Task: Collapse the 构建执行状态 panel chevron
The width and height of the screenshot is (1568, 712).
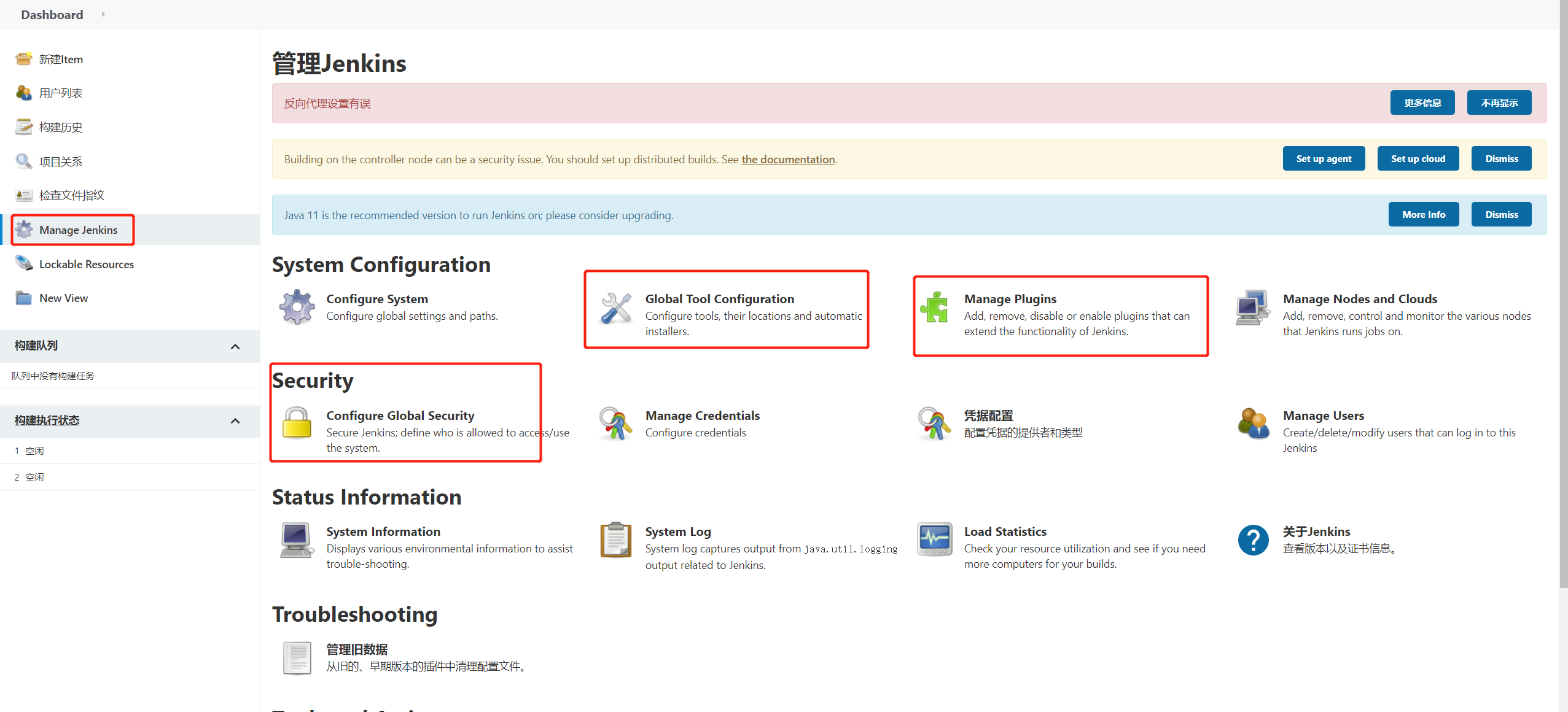Action: 235,420
